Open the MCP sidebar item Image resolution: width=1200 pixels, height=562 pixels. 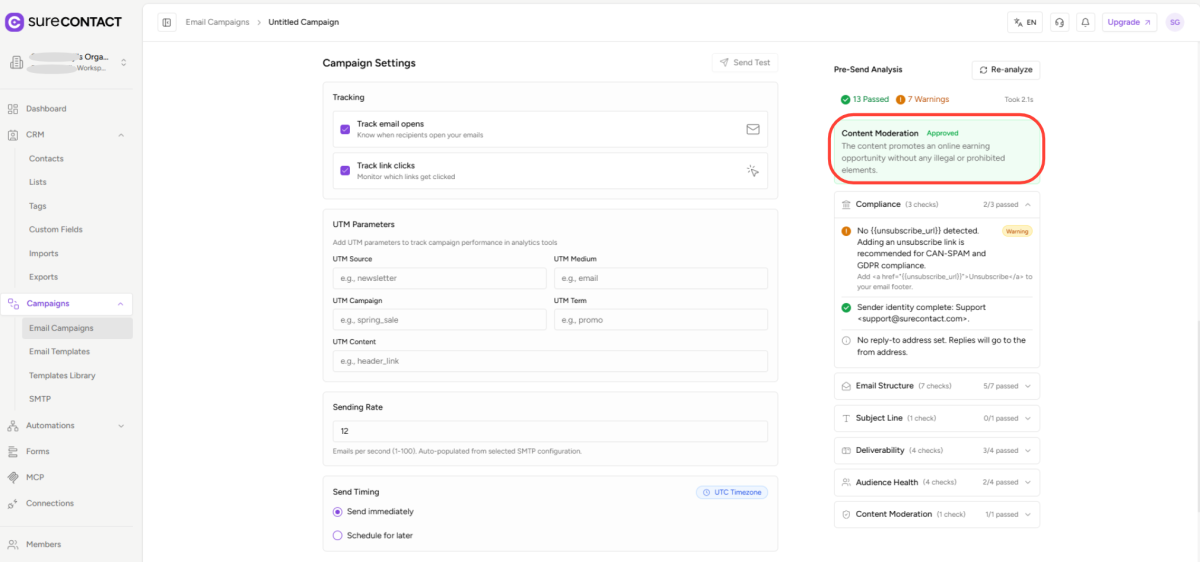pos(34,477)
